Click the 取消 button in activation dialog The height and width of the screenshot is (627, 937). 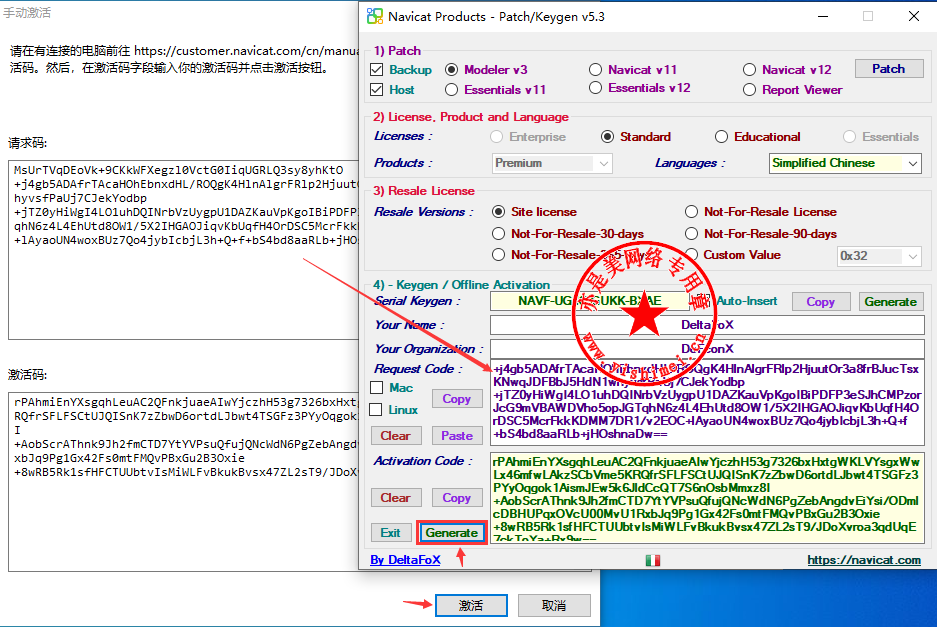click(x=554, y=605)
